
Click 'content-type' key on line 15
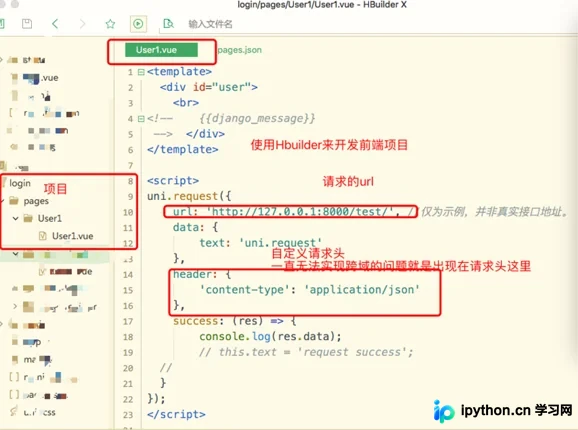click(x=245, y=290)
